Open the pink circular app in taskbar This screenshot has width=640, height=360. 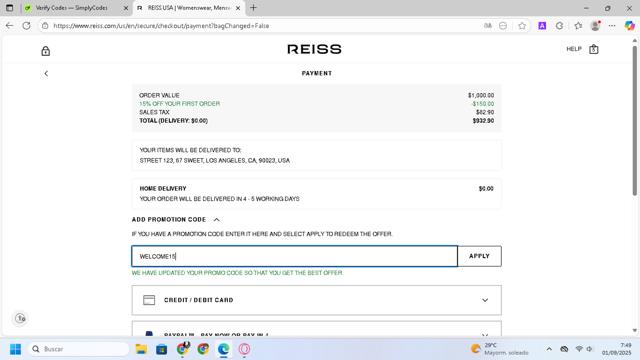(244, 349)
